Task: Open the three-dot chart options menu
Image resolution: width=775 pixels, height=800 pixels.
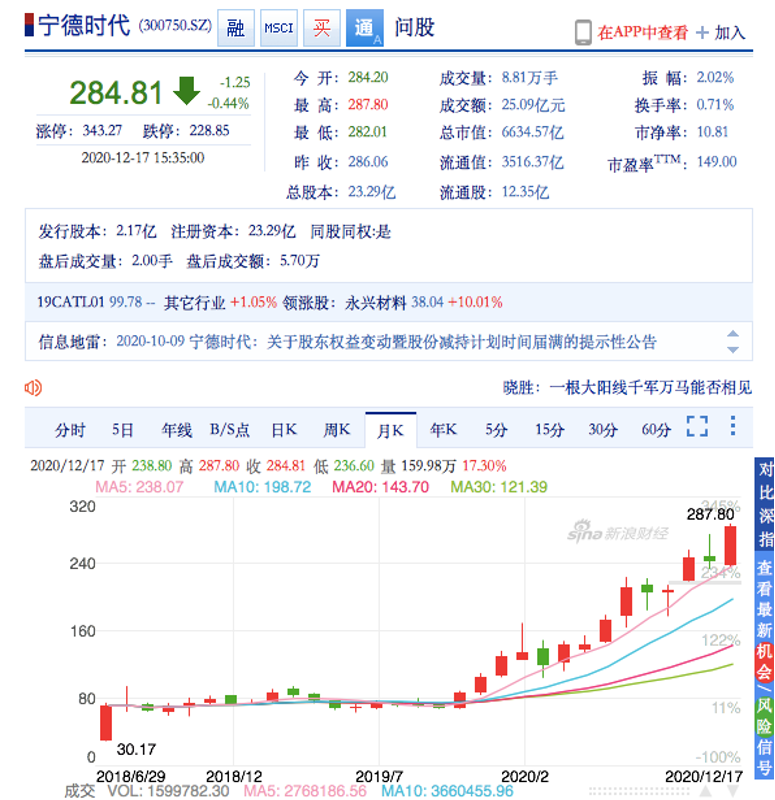Action: pos(733,426)
